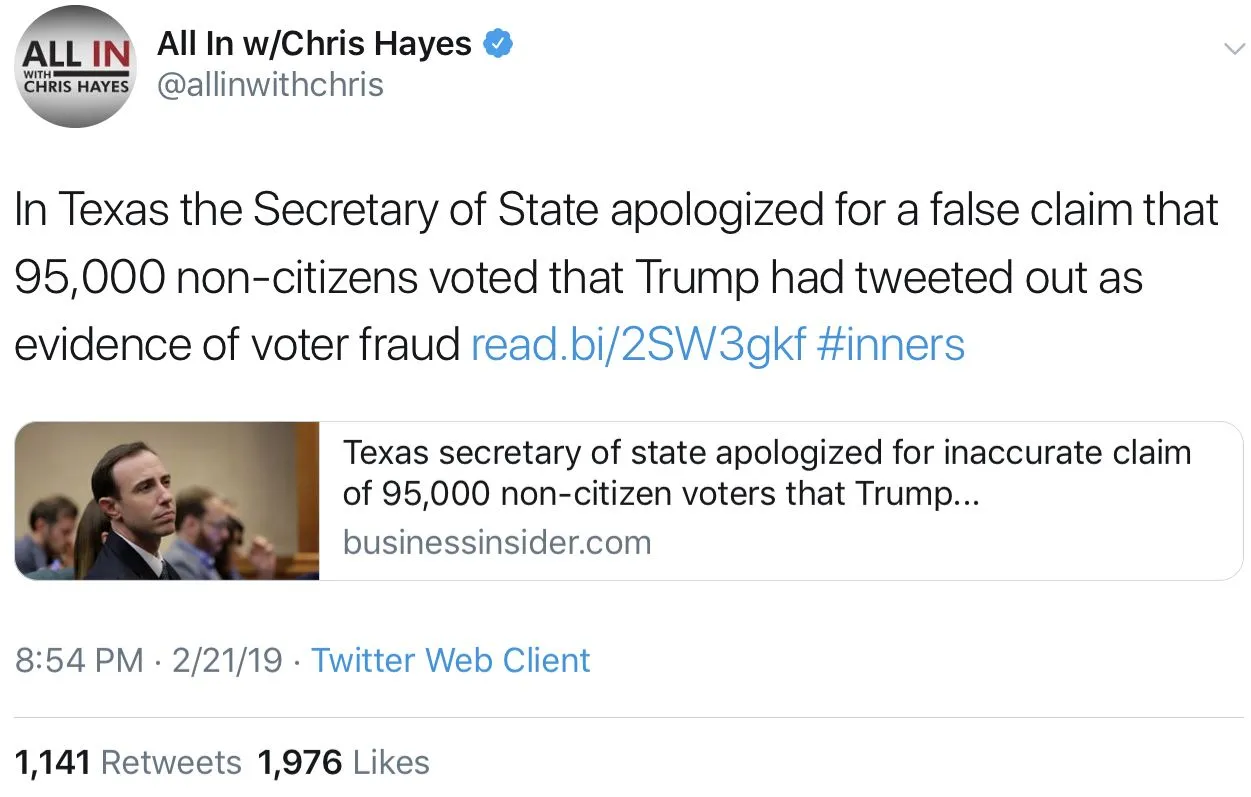
Task: Click the second line of the card headline
Action: pos(660,494)
